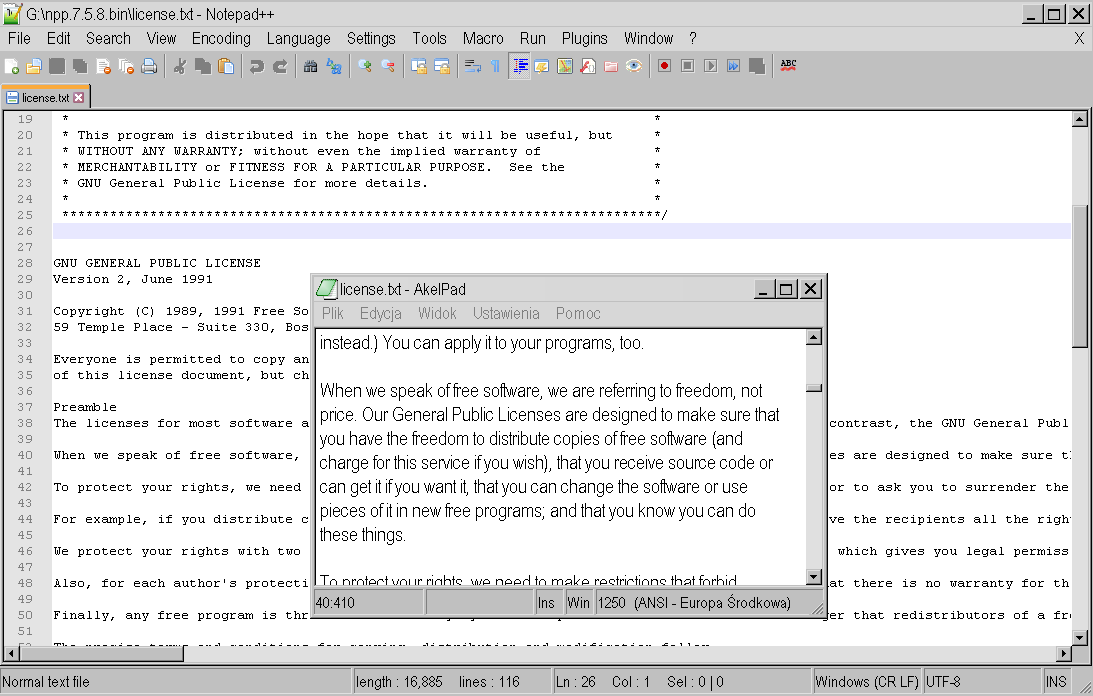Open the Settings menu
This screenshot has width=1093, height=696.
(x=371, y=38)
